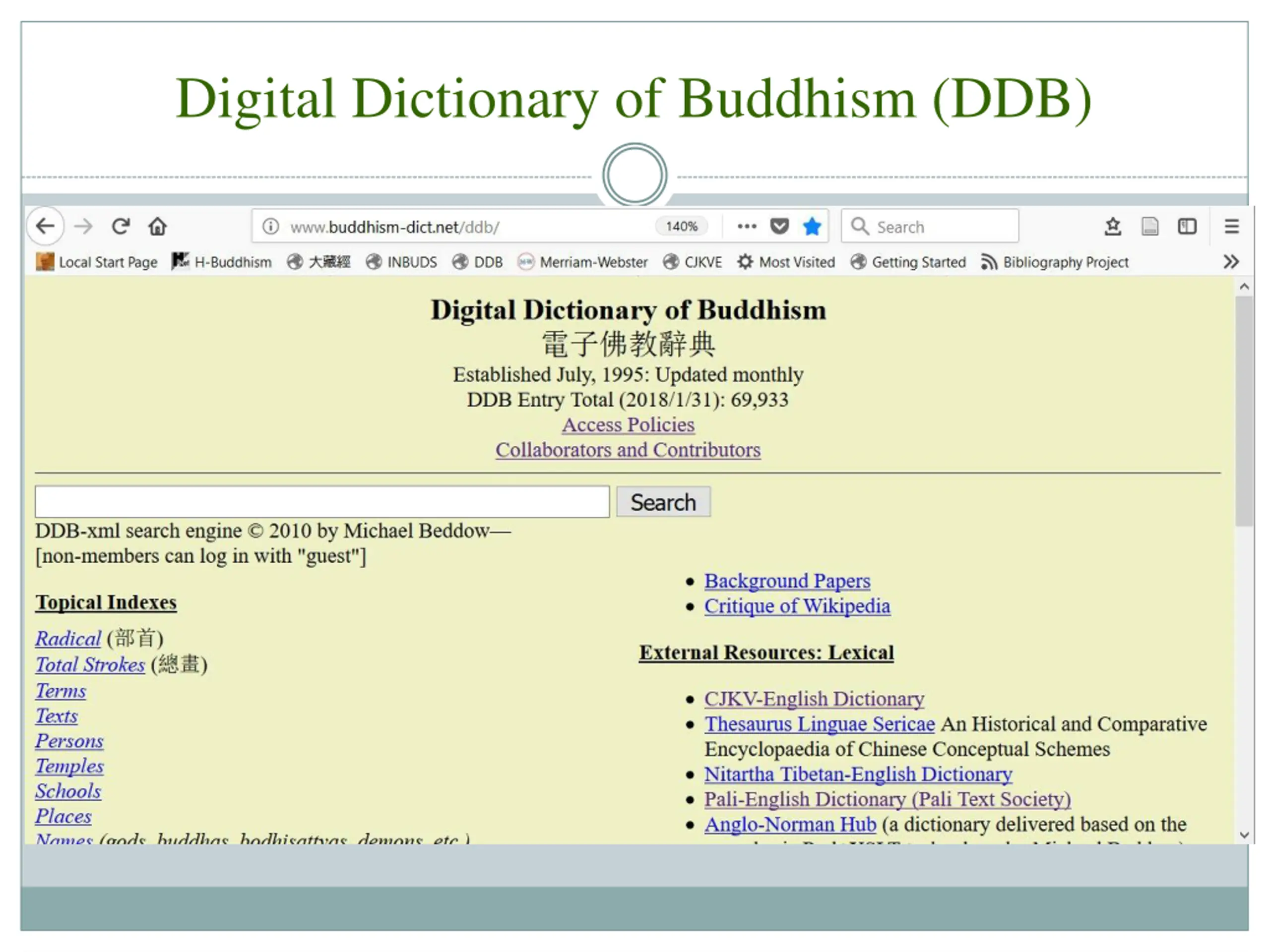Screen dimensions: 1270x952
Task: Save page with the Pocket icon
Action: click(x=779, y=226)
